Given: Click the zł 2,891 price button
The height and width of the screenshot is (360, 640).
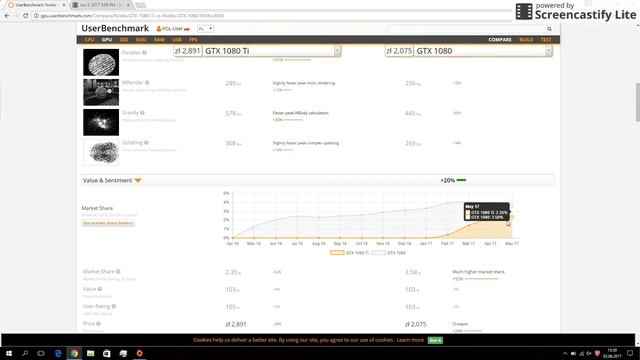Looking at the screenshot, I should (187, 51).
